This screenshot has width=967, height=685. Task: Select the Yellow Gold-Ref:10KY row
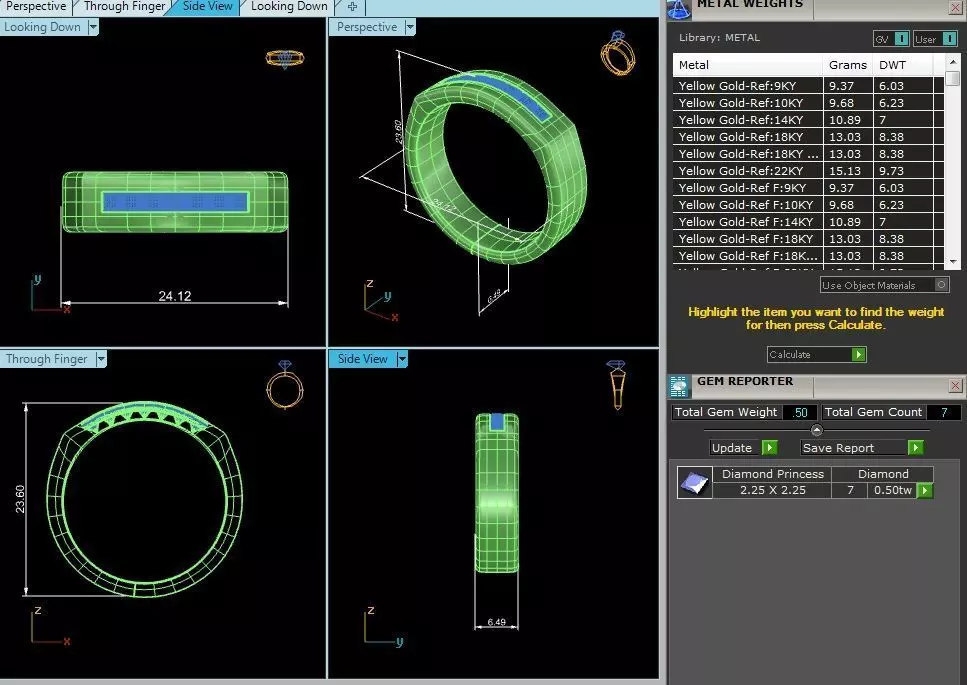pyautogui.click(x=808, y=103)
